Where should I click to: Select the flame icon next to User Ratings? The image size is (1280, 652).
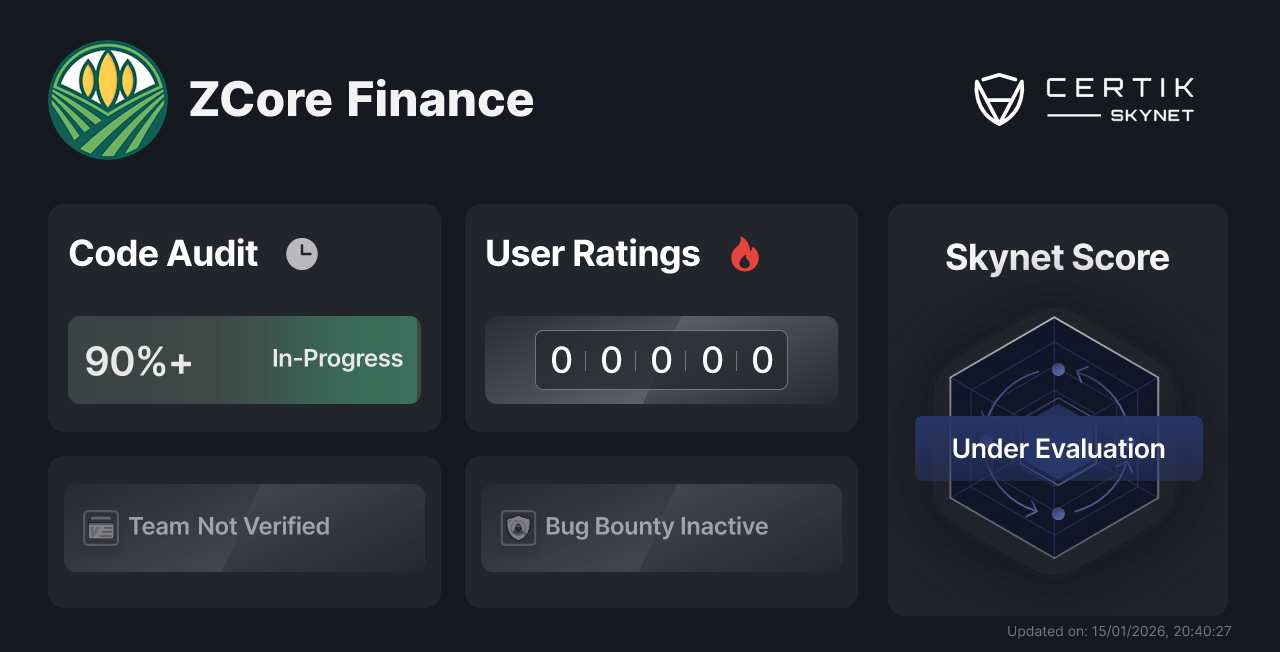pyautogui.click(x=743, y=256)
